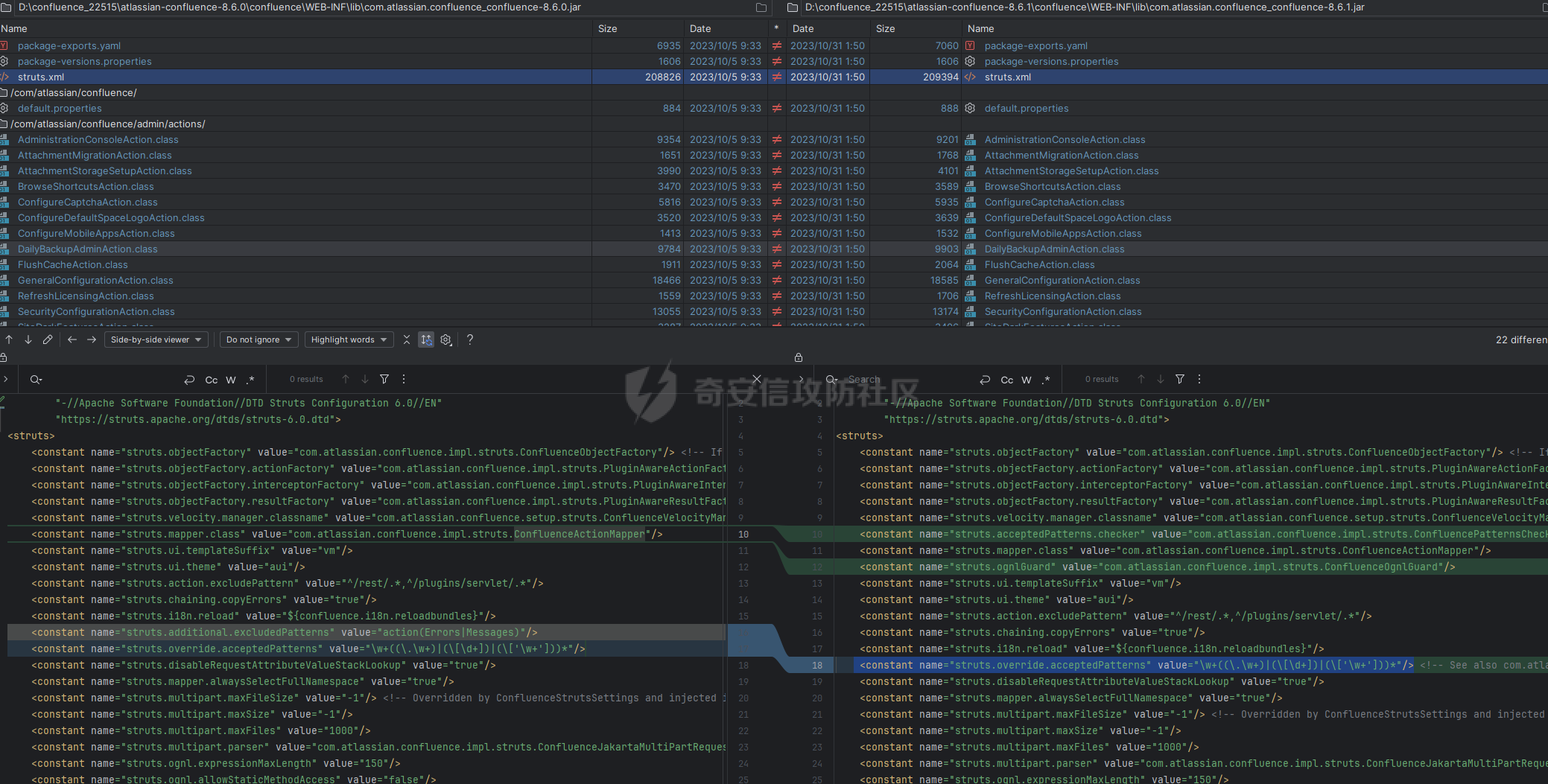The image size is (1548, 784).
Task: Expand the Do not ignore dropdown
Action: [x=258, y=340]
